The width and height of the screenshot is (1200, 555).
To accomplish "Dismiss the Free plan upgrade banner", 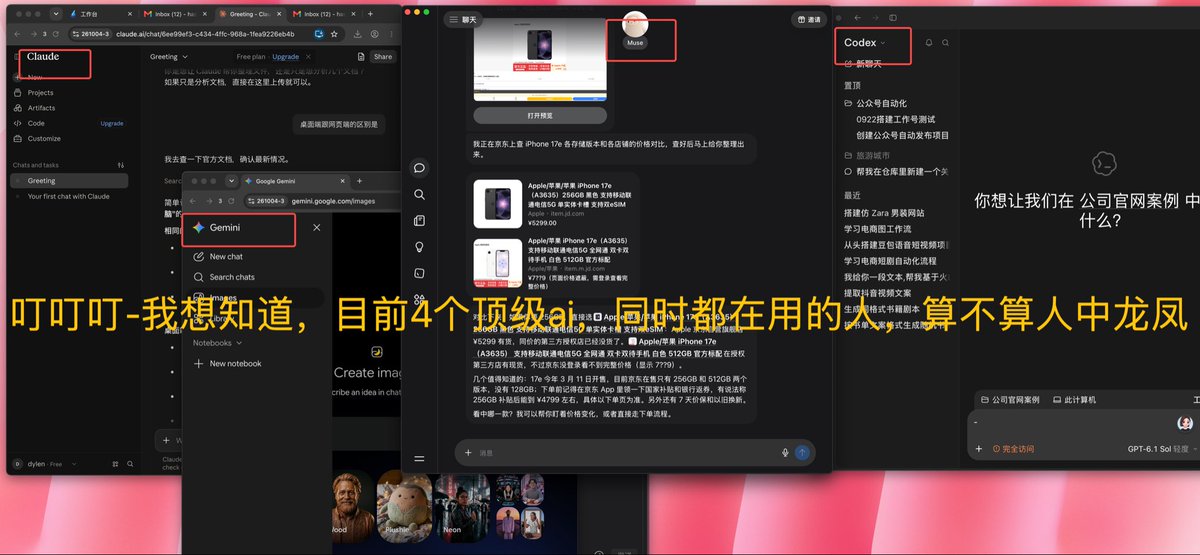I will (309, 57).
